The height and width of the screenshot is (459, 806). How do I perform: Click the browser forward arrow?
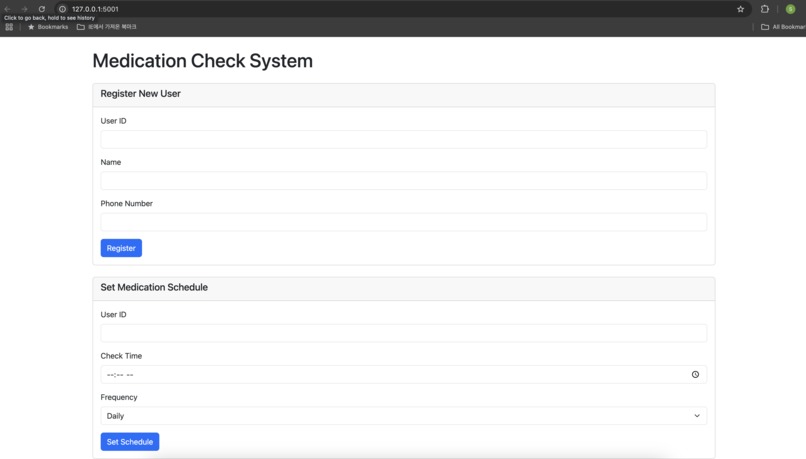click(x=24, y=9)
